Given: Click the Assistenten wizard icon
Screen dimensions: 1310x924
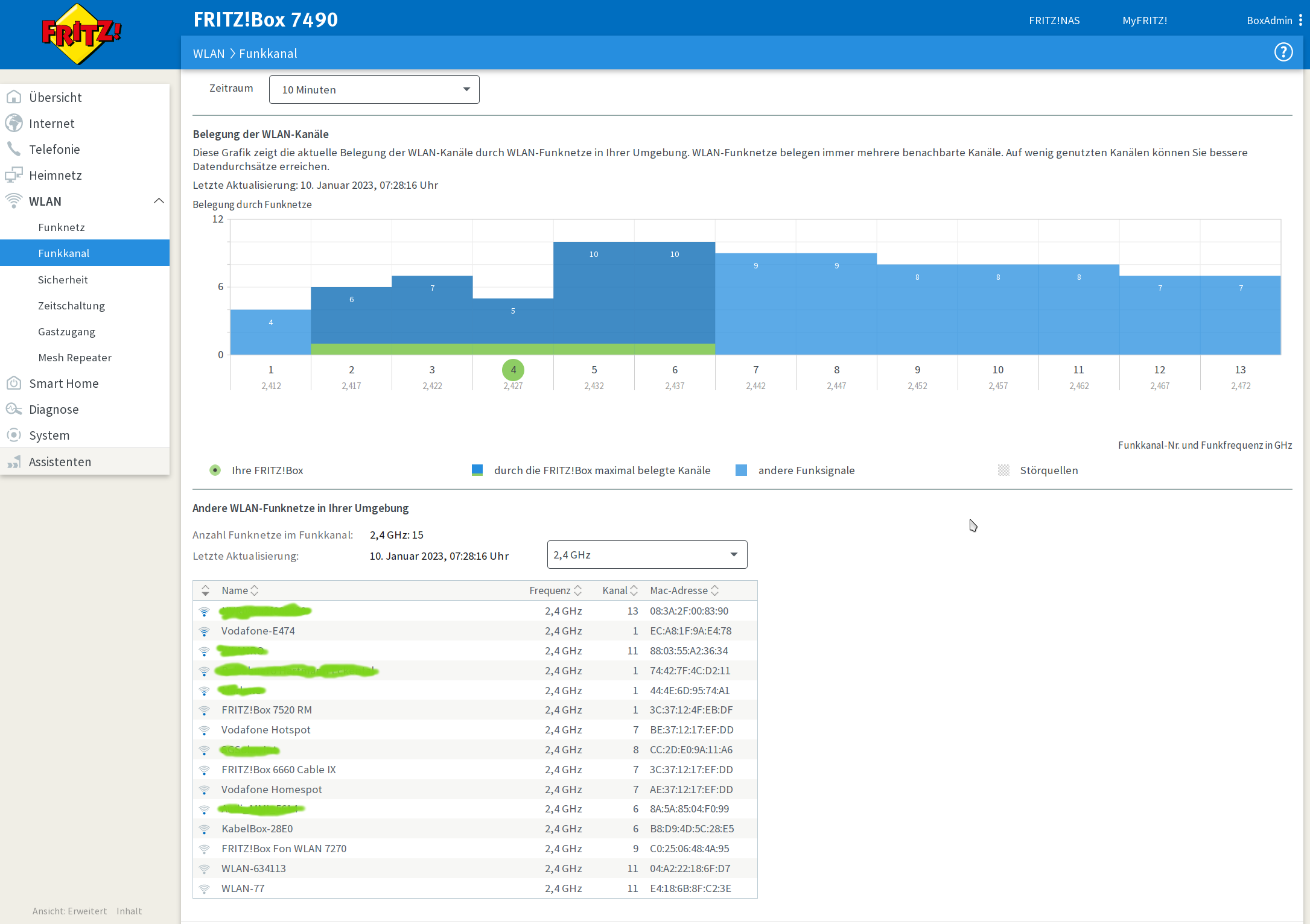Looking at the screenshot, I should click(14, 461).
